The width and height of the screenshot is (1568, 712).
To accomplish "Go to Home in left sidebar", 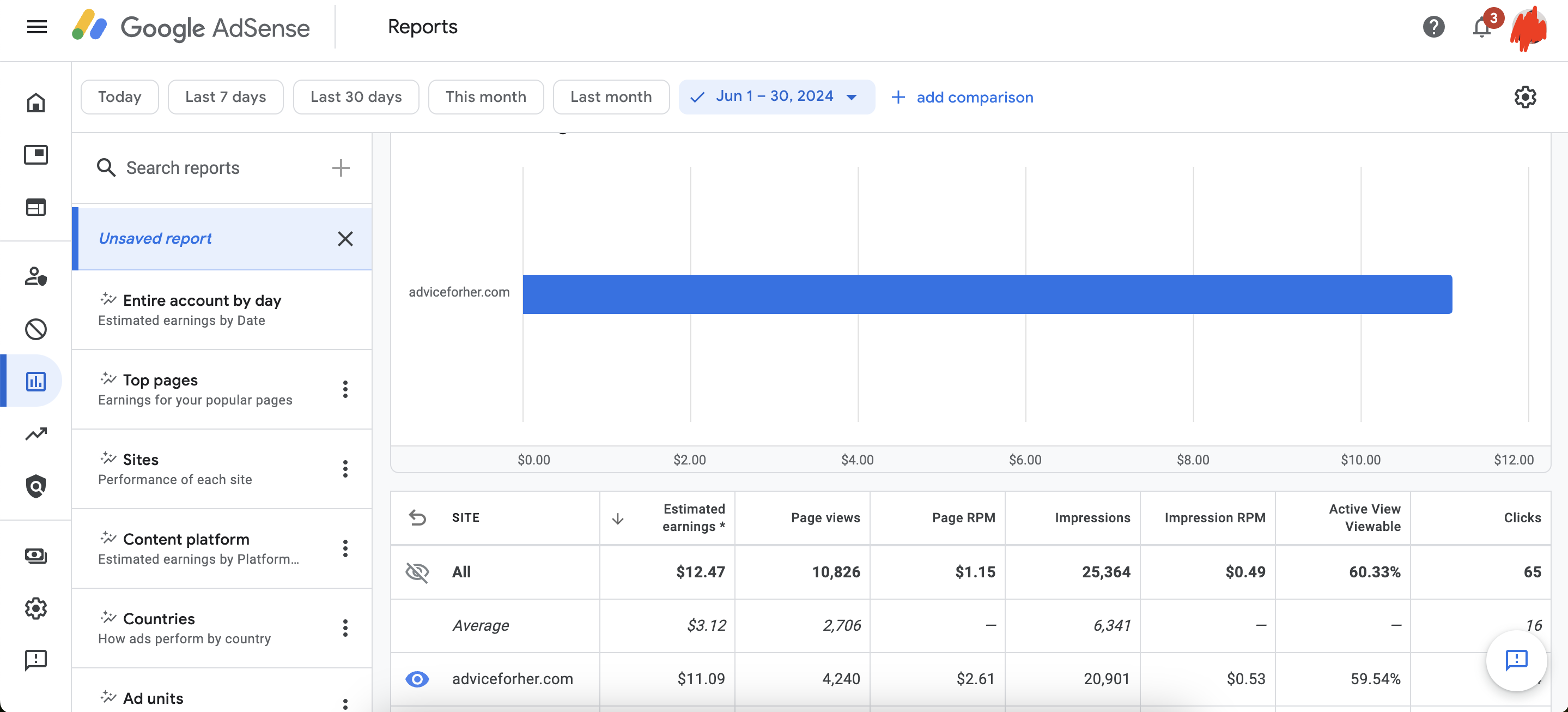I will [x=36, y=102].
